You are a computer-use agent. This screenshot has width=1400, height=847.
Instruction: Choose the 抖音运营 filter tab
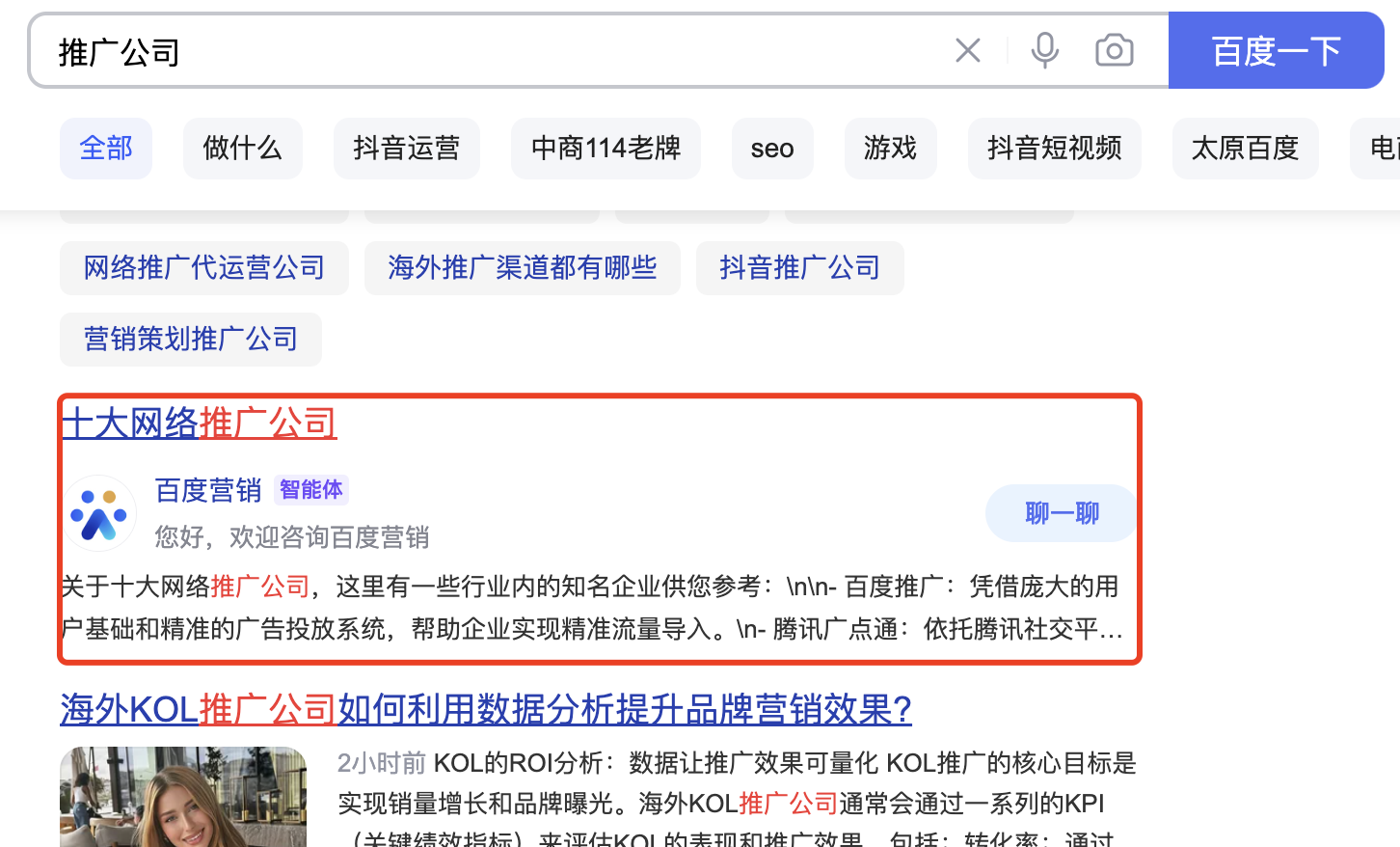[406, 149]
